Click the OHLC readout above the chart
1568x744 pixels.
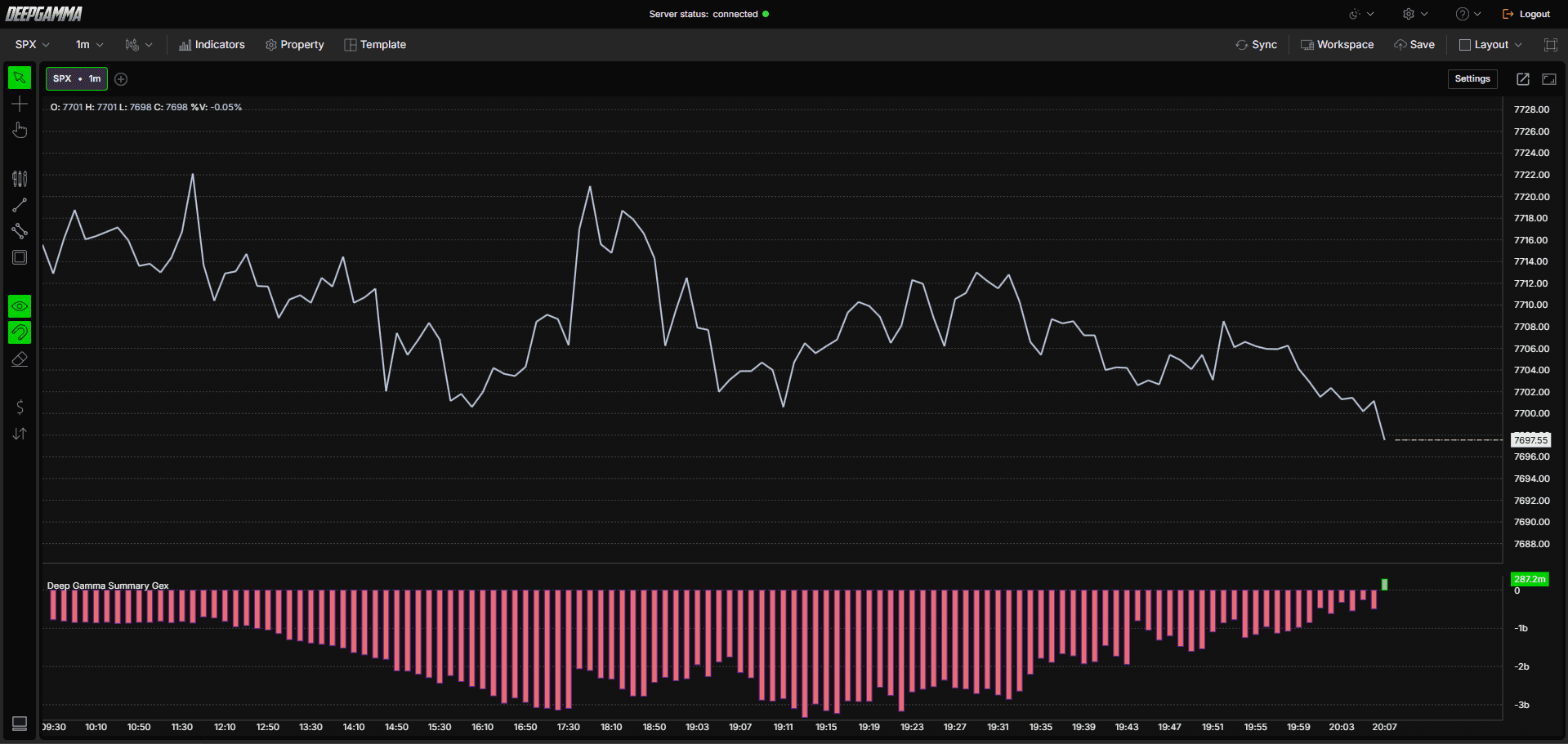(146, 107)
